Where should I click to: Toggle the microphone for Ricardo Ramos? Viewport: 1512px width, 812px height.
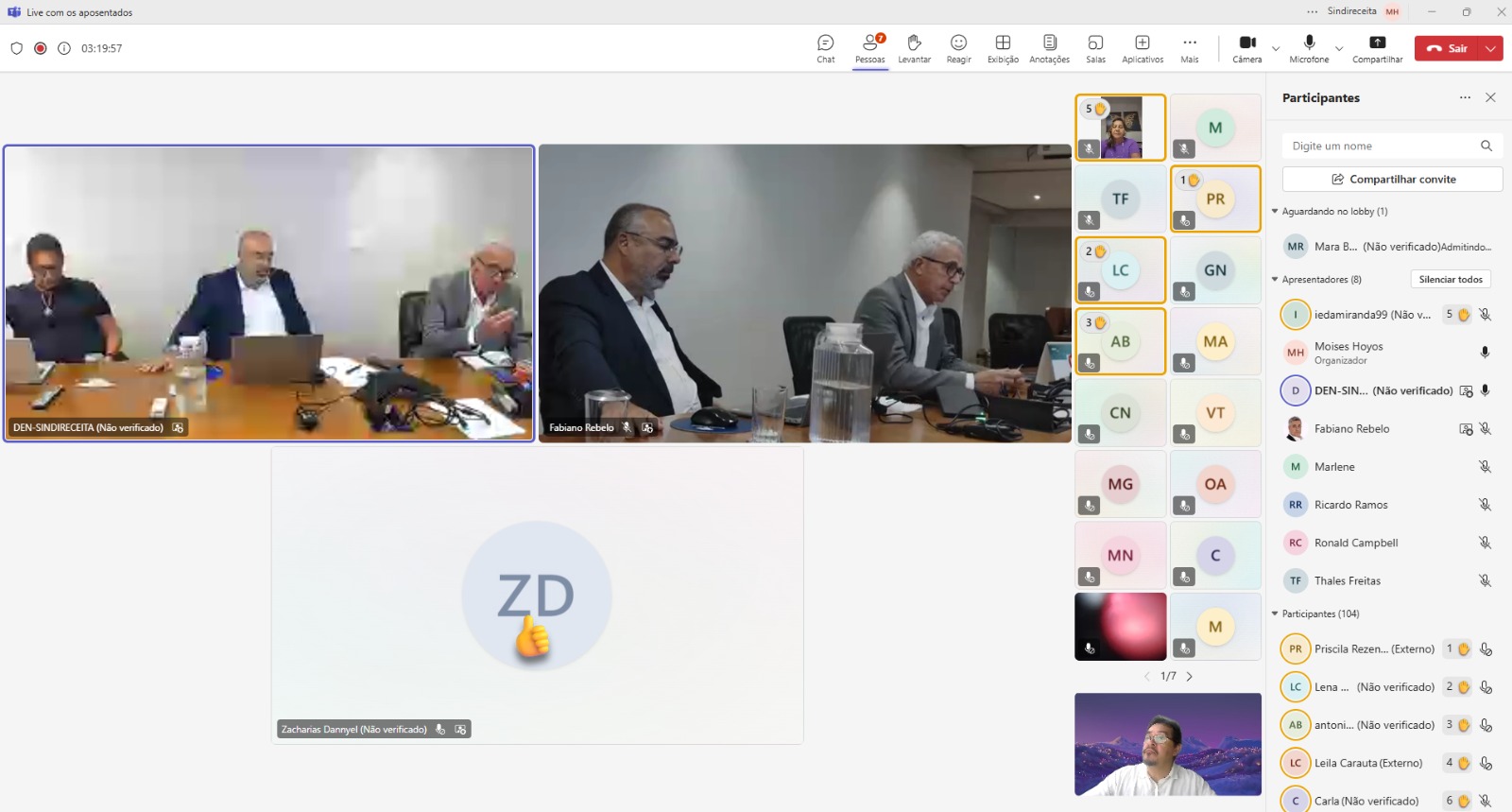coord(1485,505)
